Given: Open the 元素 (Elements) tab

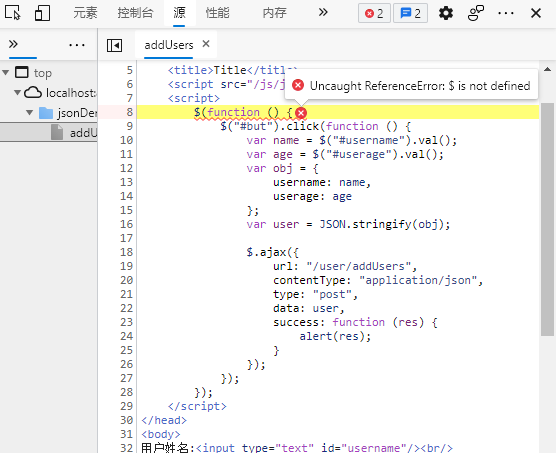Looking at the screenshot, I should coord(85,13).
